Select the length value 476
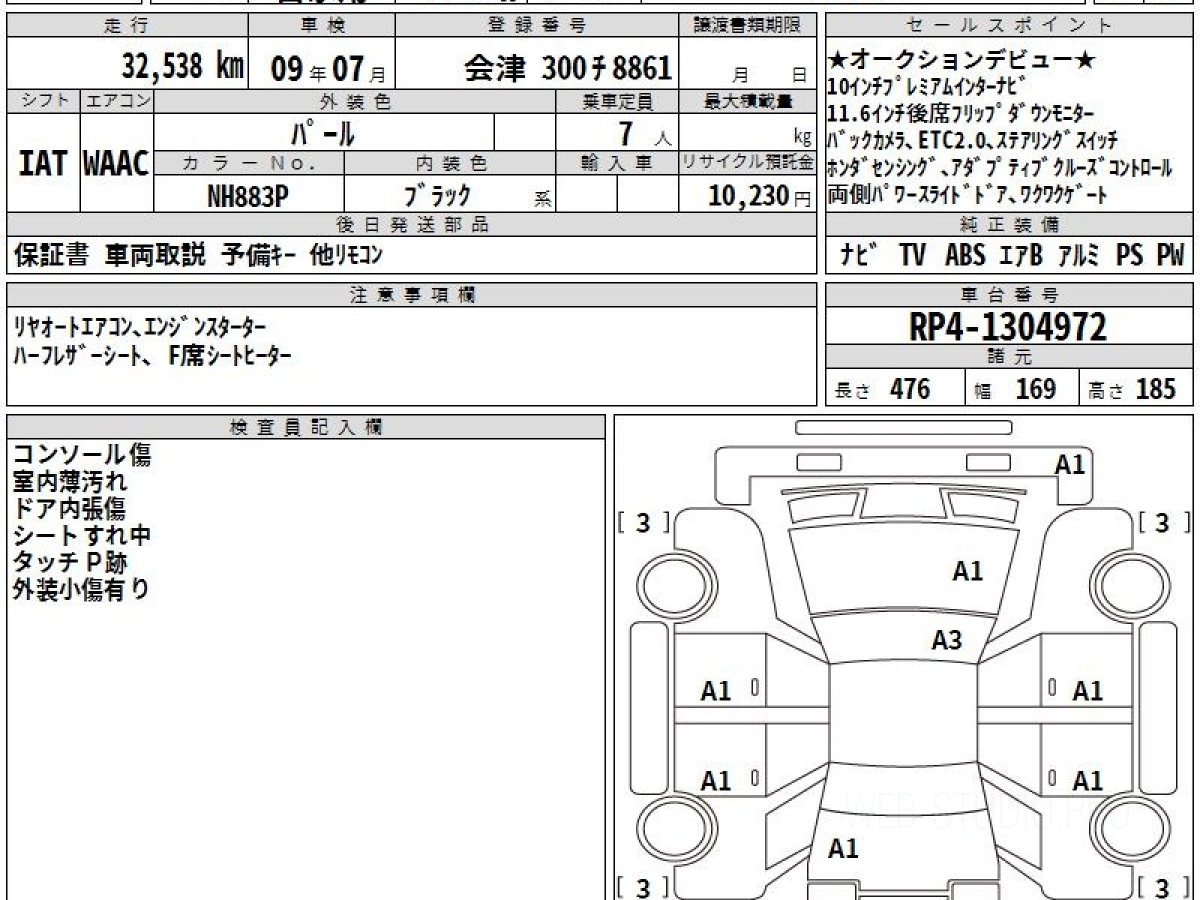Image resolution: width=1200 pixels, height=900 pixels. pyautogui.click(x=910, y=389)
